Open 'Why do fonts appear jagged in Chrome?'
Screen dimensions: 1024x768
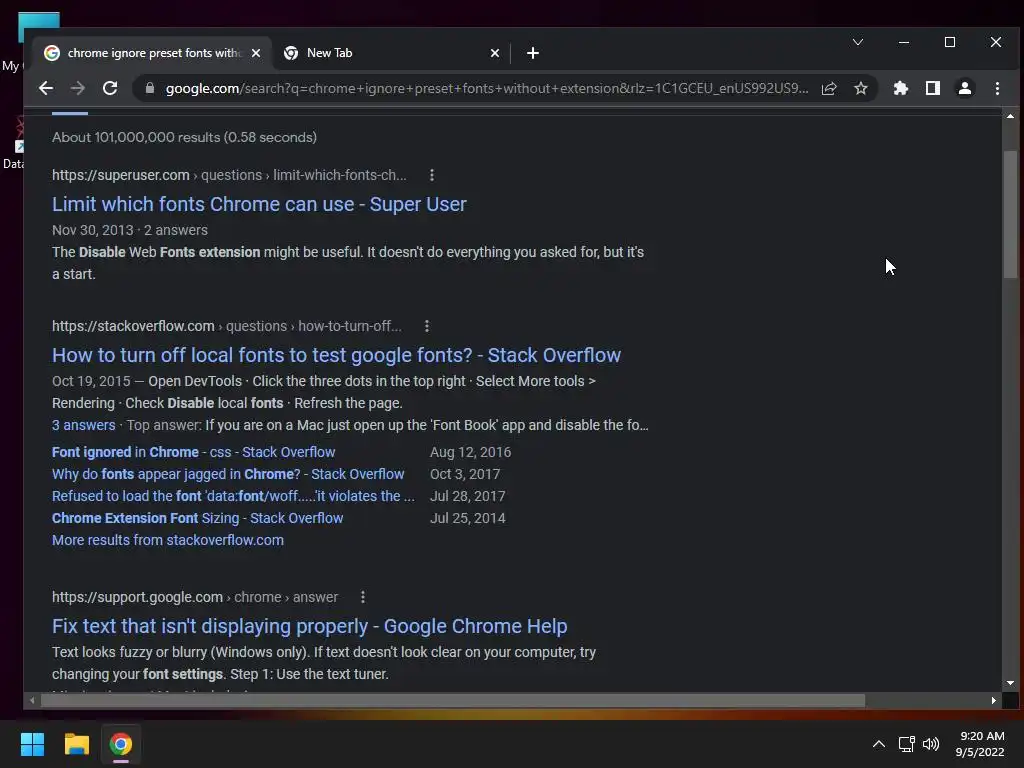point(228,474)
